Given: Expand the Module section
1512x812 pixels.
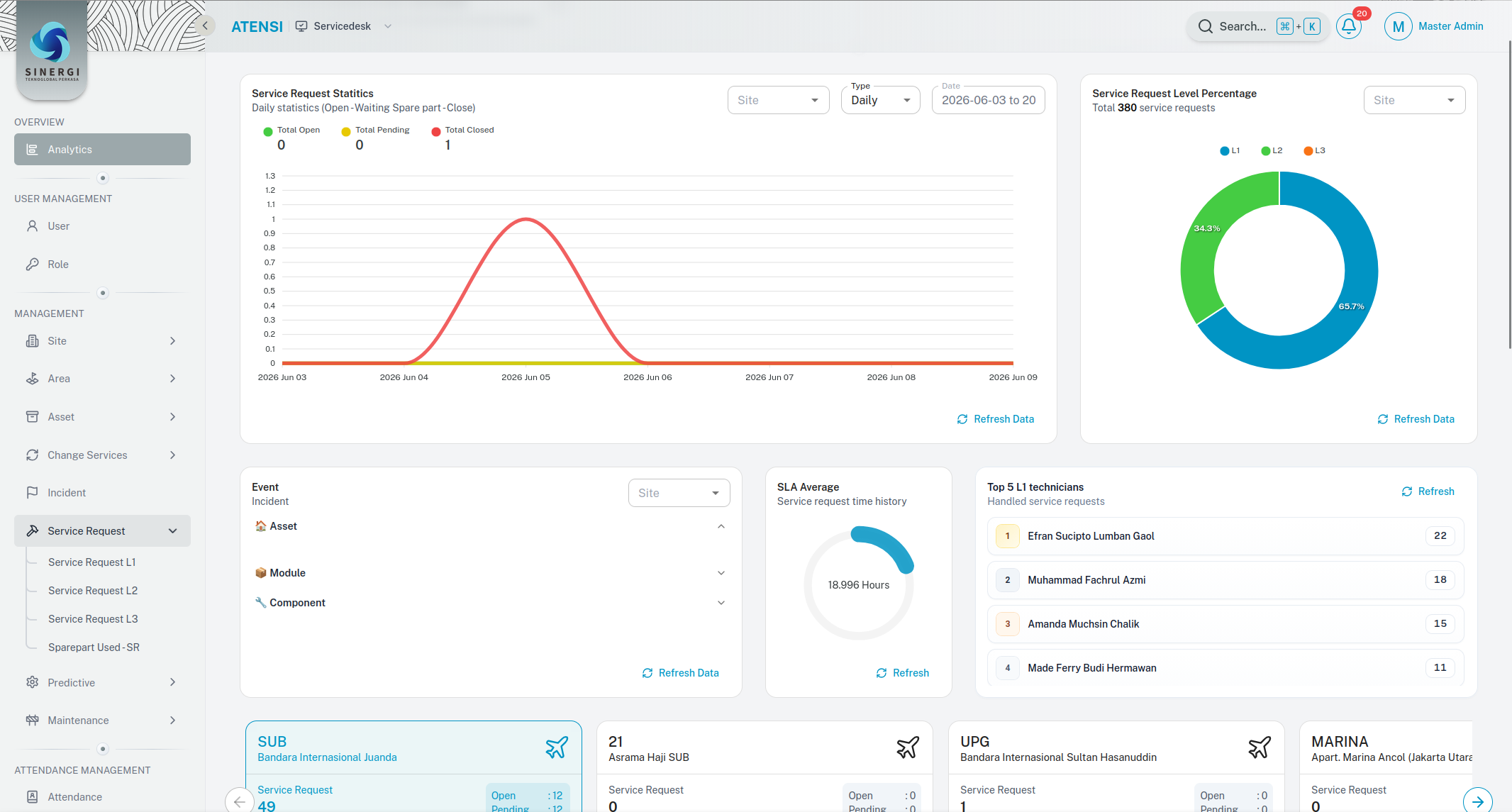Looking at the screenshot, I should point(490,573).
